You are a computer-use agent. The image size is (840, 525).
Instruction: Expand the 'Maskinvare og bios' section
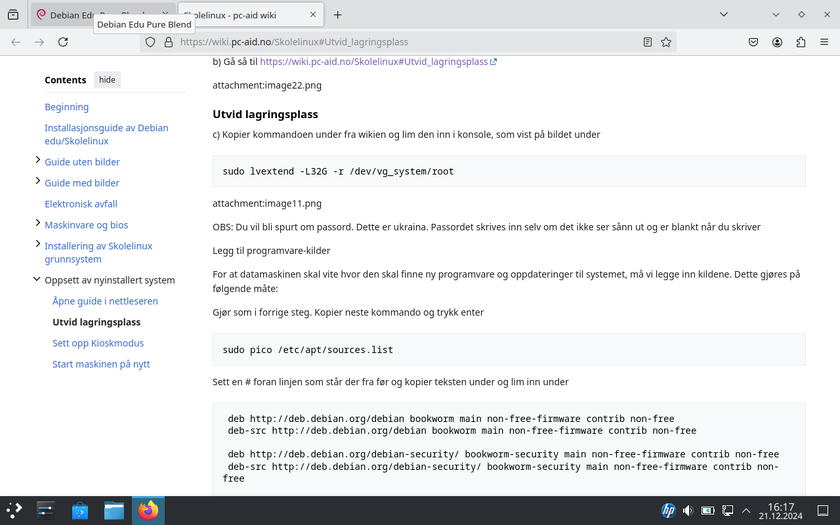coord(38,224)
